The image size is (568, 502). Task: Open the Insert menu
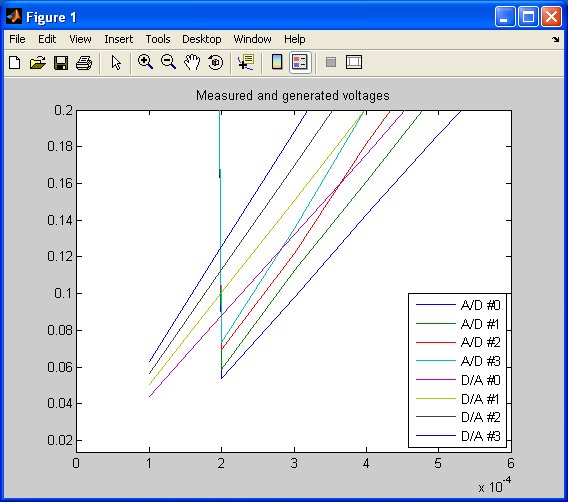click(x=118, y=39)
